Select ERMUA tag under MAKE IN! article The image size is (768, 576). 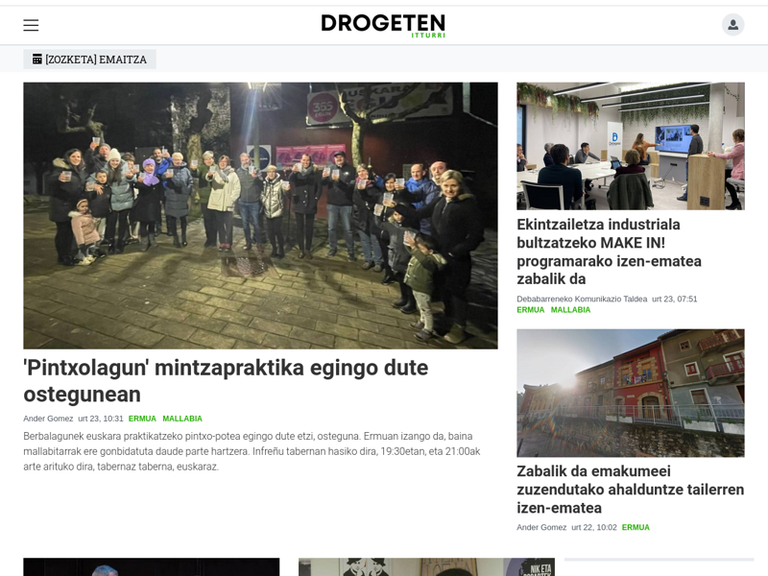click(530, 310)
